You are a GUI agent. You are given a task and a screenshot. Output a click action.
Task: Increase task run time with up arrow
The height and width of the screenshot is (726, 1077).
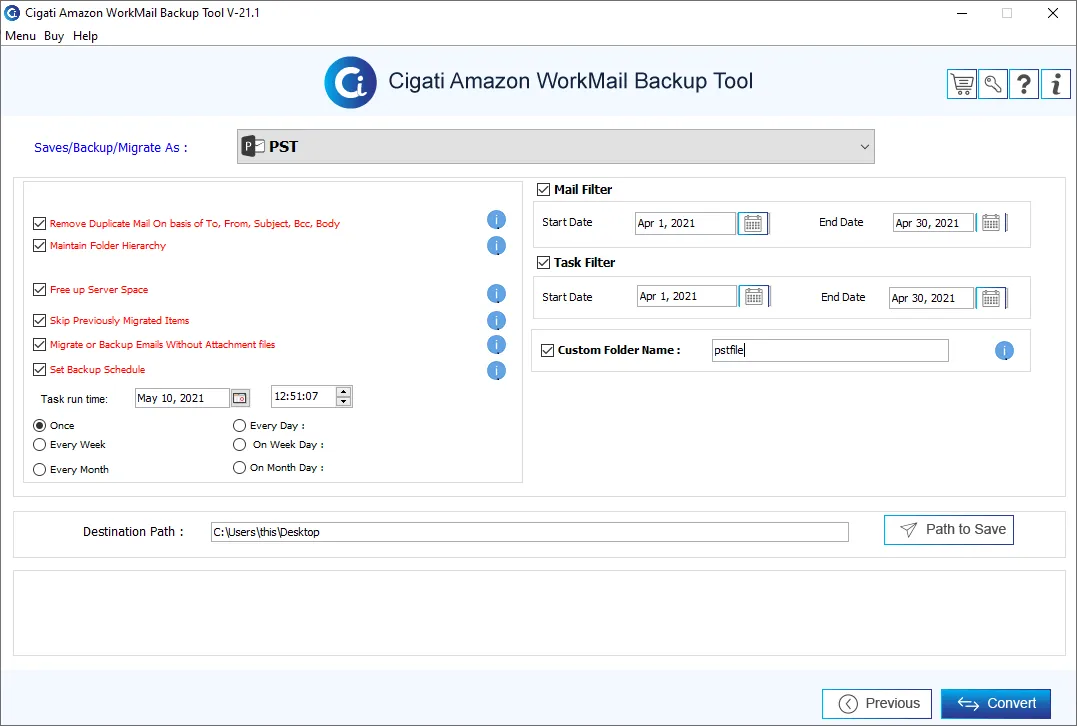[344, 392]
